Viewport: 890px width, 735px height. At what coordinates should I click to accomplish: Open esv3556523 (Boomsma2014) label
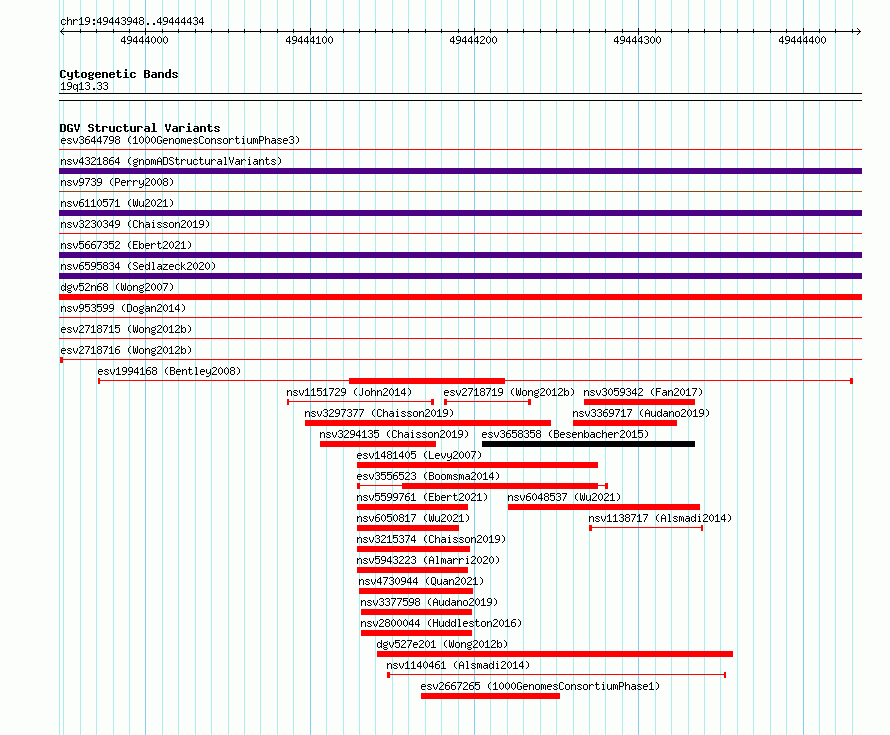click(x=428, y=476)
